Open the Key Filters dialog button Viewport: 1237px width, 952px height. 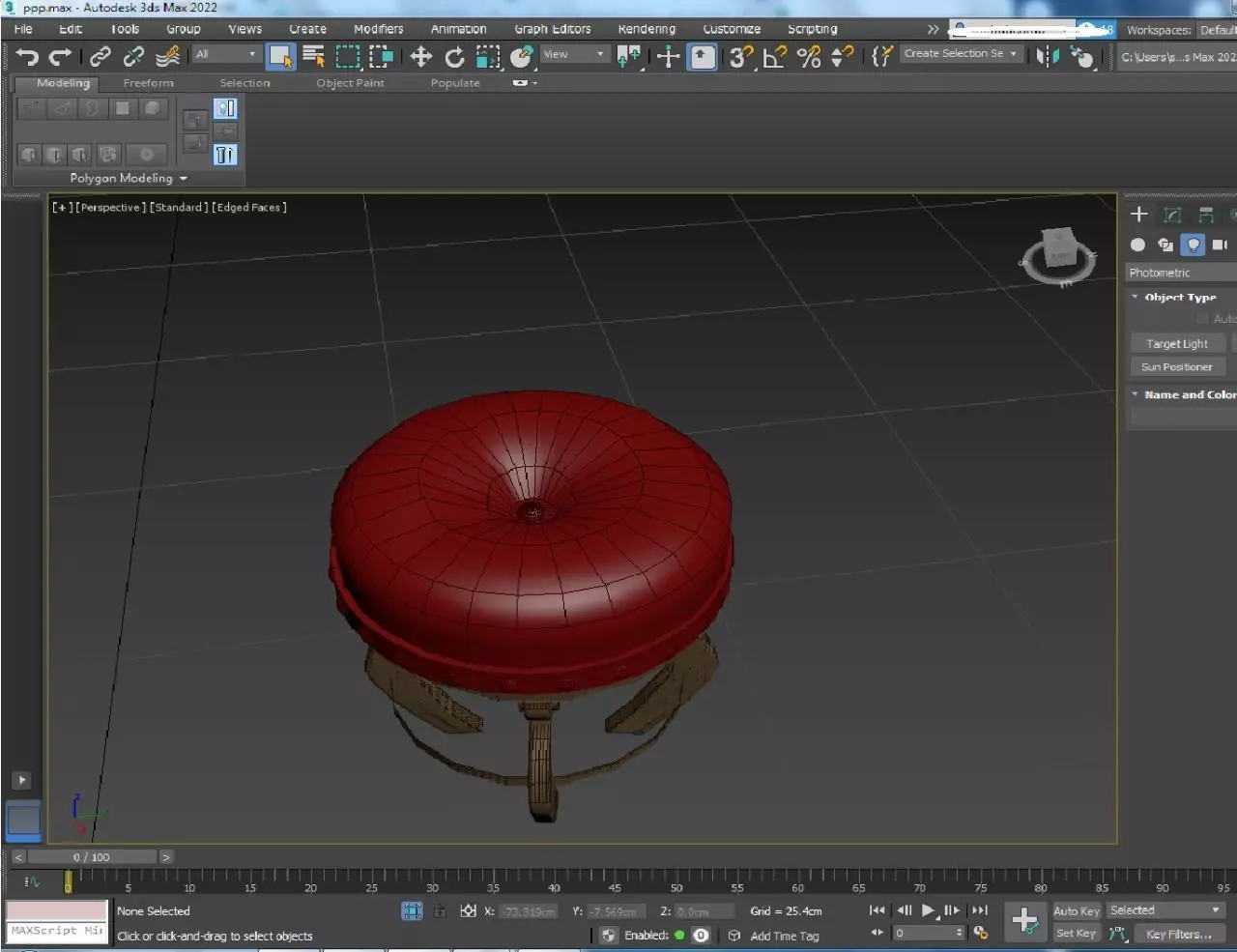(1178, 934)
